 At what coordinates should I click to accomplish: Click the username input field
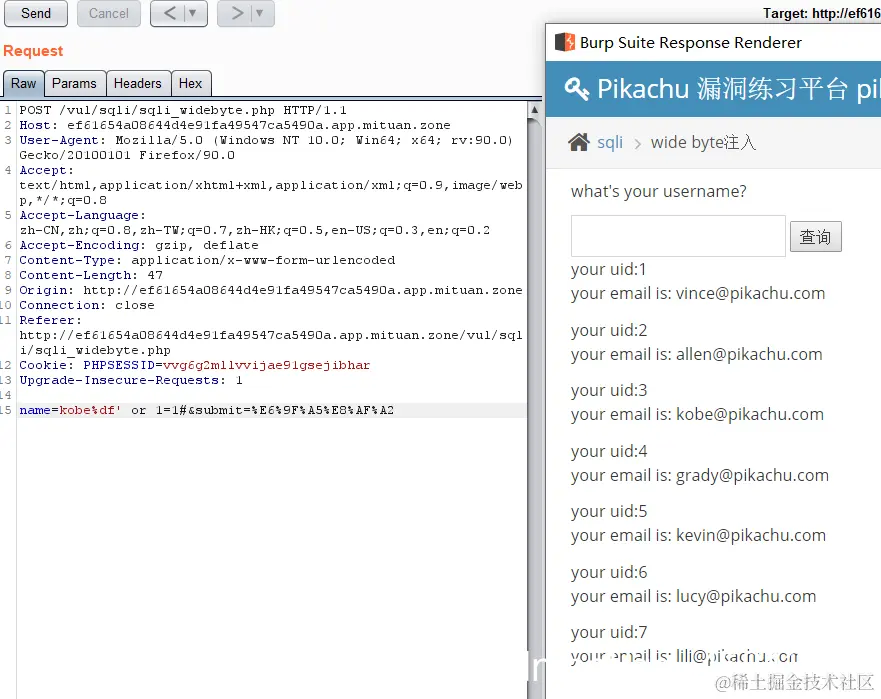pyautogui.click(x=678, y=236)
